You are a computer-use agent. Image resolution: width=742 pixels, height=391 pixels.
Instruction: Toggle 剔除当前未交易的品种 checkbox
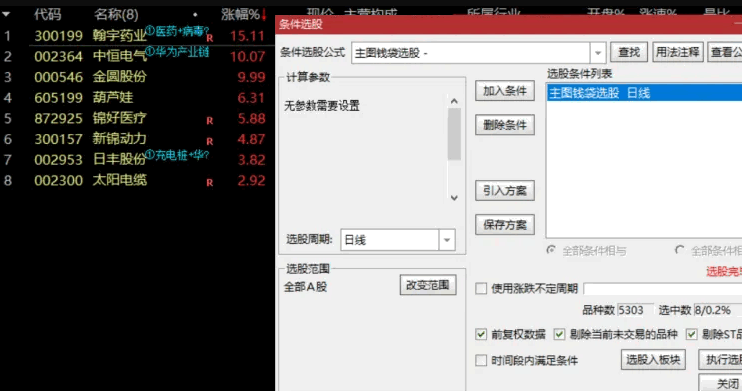tap(559, 334)
